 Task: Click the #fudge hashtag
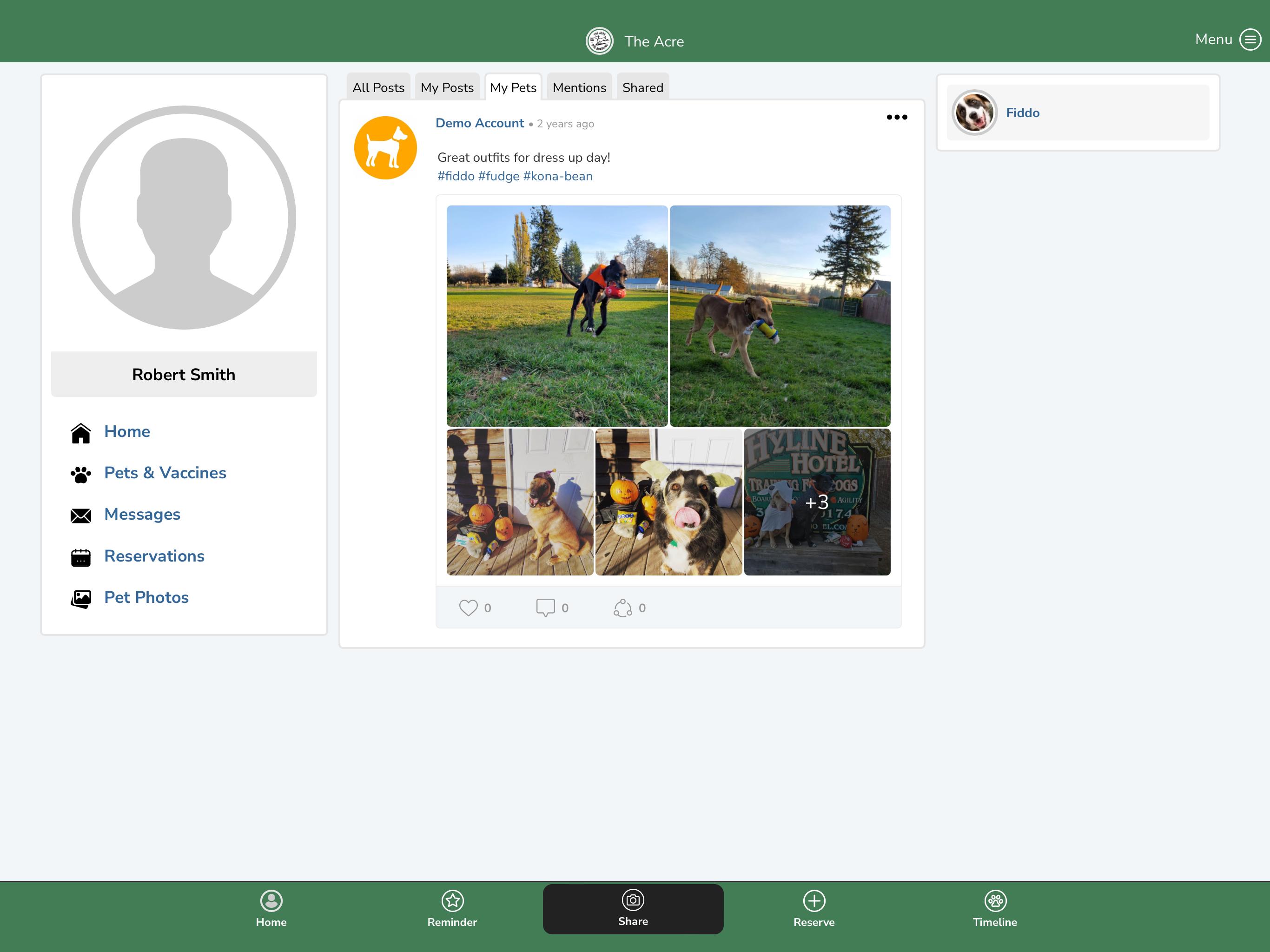tap(498, 176)
